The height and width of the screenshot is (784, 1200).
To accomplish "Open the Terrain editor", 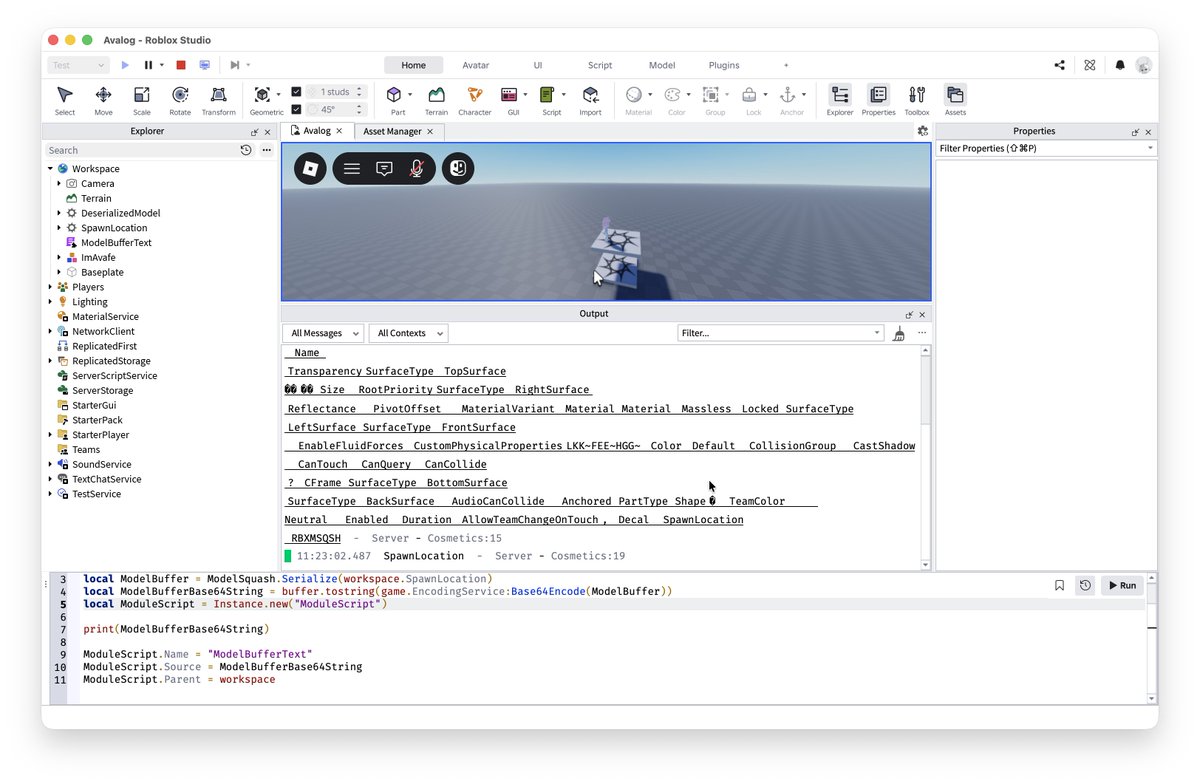I will (x=436, y=100).
